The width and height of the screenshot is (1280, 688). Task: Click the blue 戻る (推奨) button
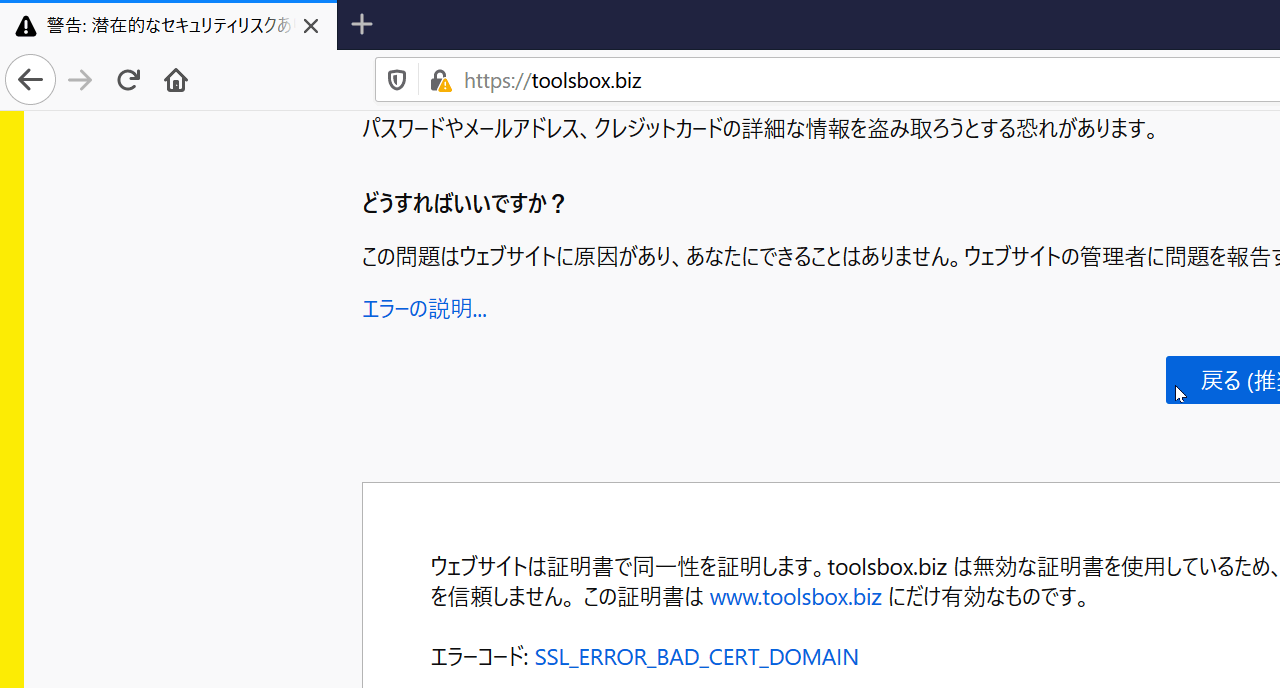(1223, 380)
